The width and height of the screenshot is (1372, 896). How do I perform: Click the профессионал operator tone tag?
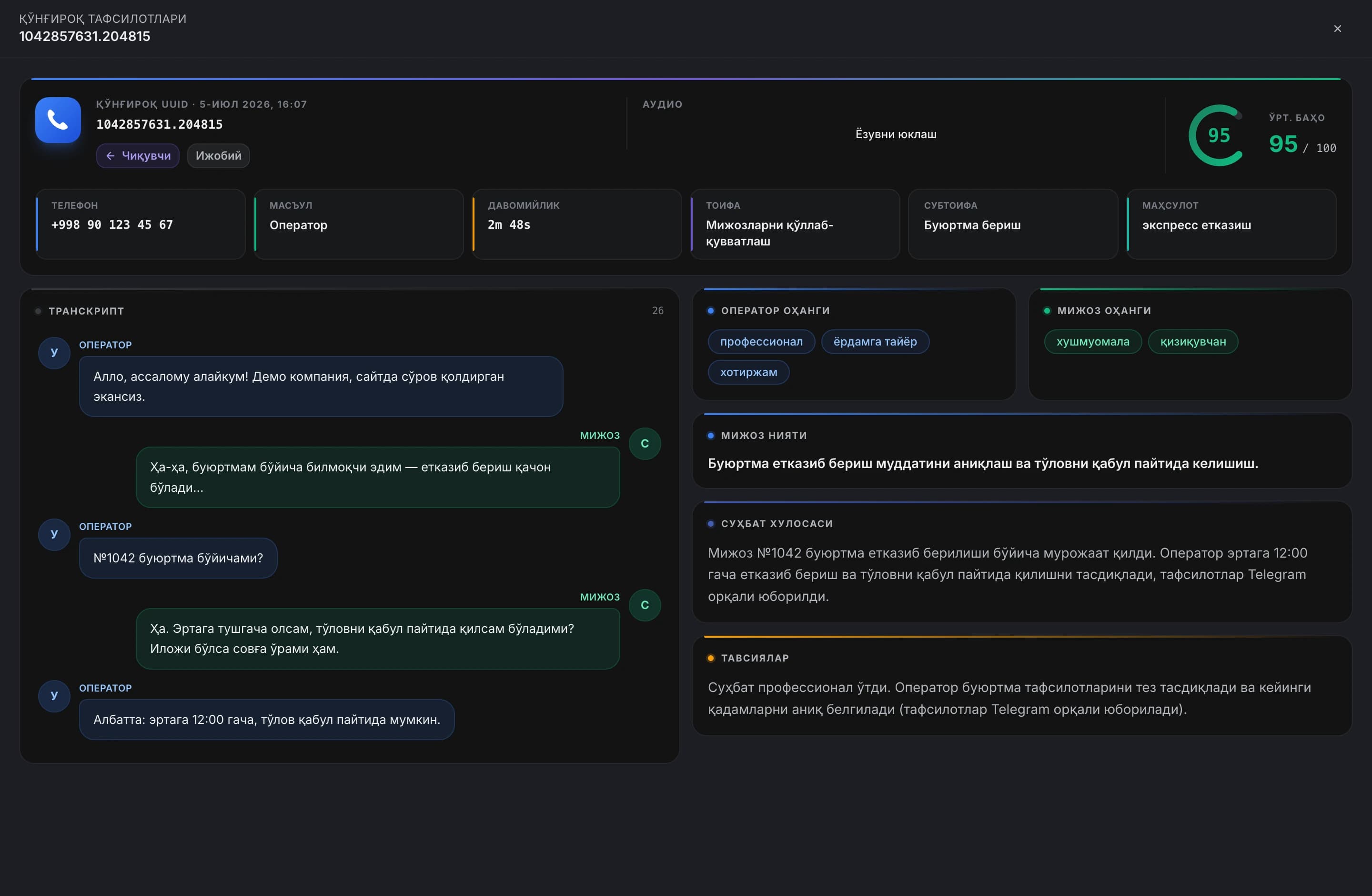click(x=761, y=342)
